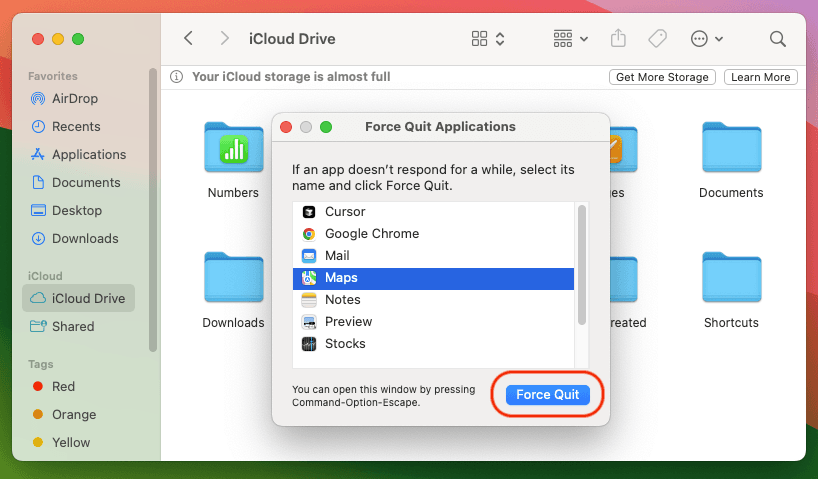Zoom the Force Quit Applications window
Screen dimensions: 818x479
pyautogui.click(x=326, y=127)
